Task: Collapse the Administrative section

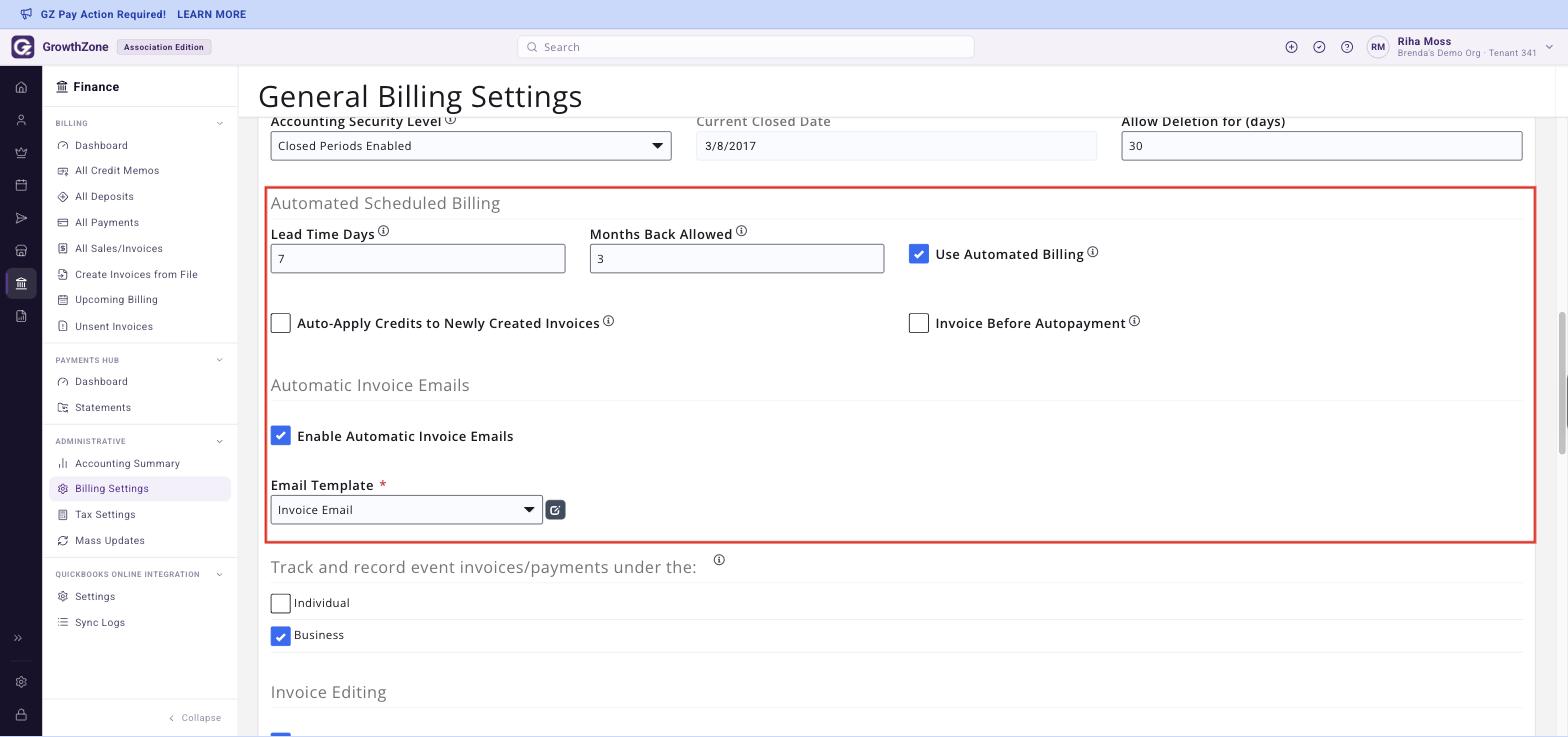Action: (220, 442)
